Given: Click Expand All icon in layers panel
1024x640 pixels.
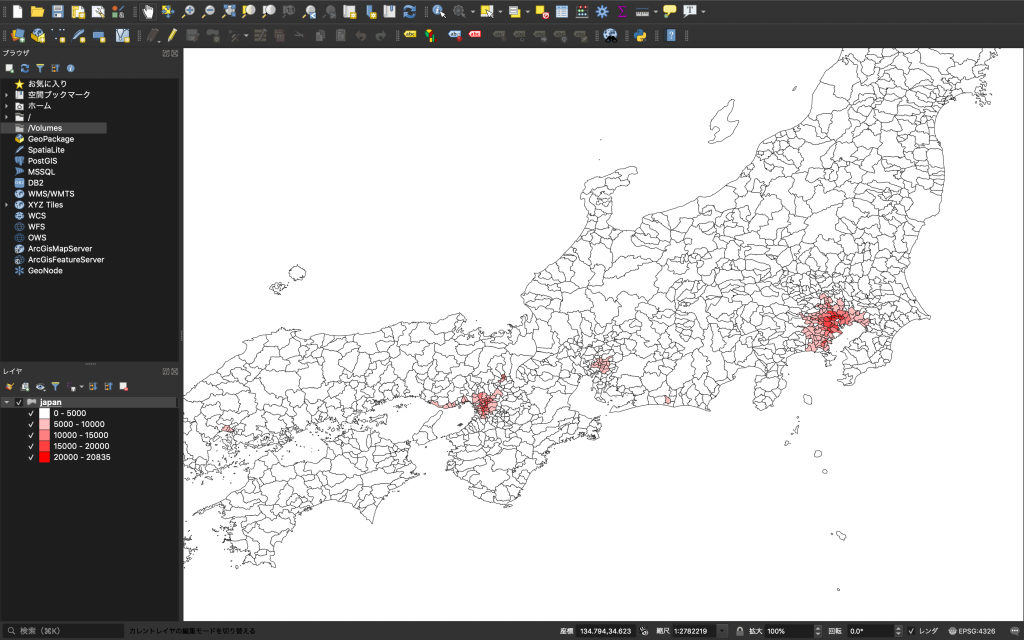Looking at the screenshot, I should [93, 387].
